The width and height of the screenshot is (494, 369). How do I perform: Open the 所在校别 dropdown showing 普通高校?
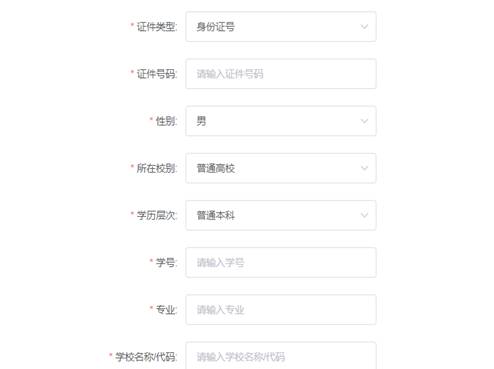pyautogui.click(x=281, y=168)
